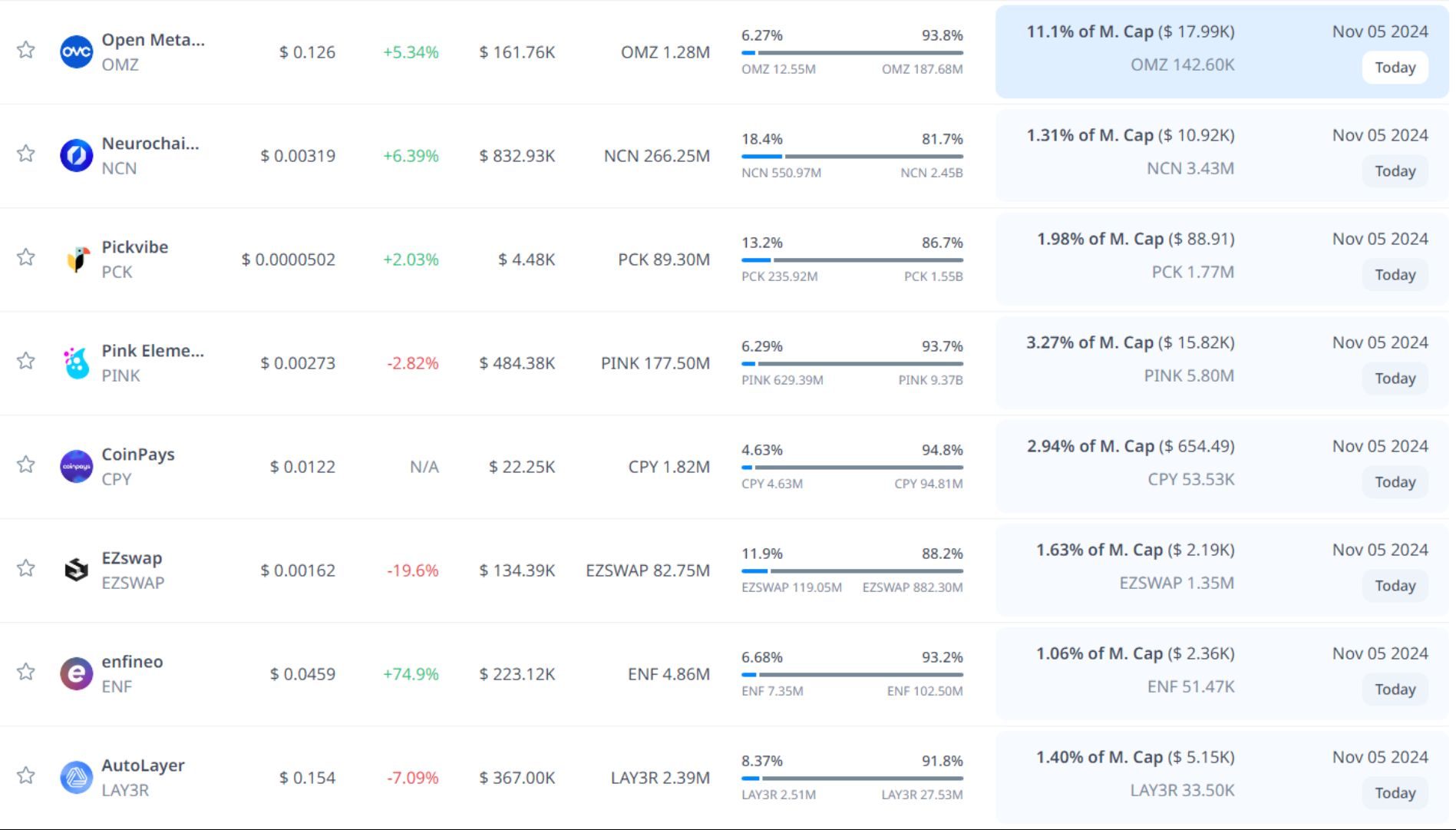Click the Today badge in OMZ row
Image resolution: width=1456 pixels, height=830 pixels.
[1395, 68]
